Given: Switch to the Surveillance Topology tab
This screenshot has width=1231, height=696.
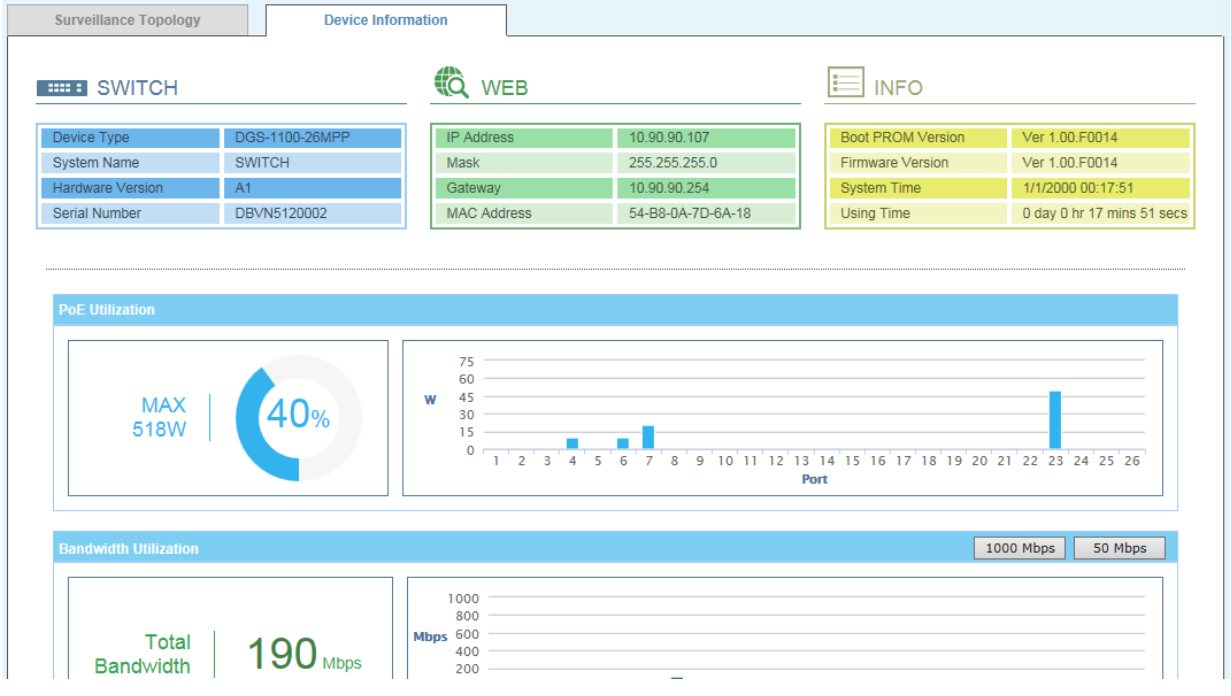Looking at the screenshot, I should [x=127, y=20].
